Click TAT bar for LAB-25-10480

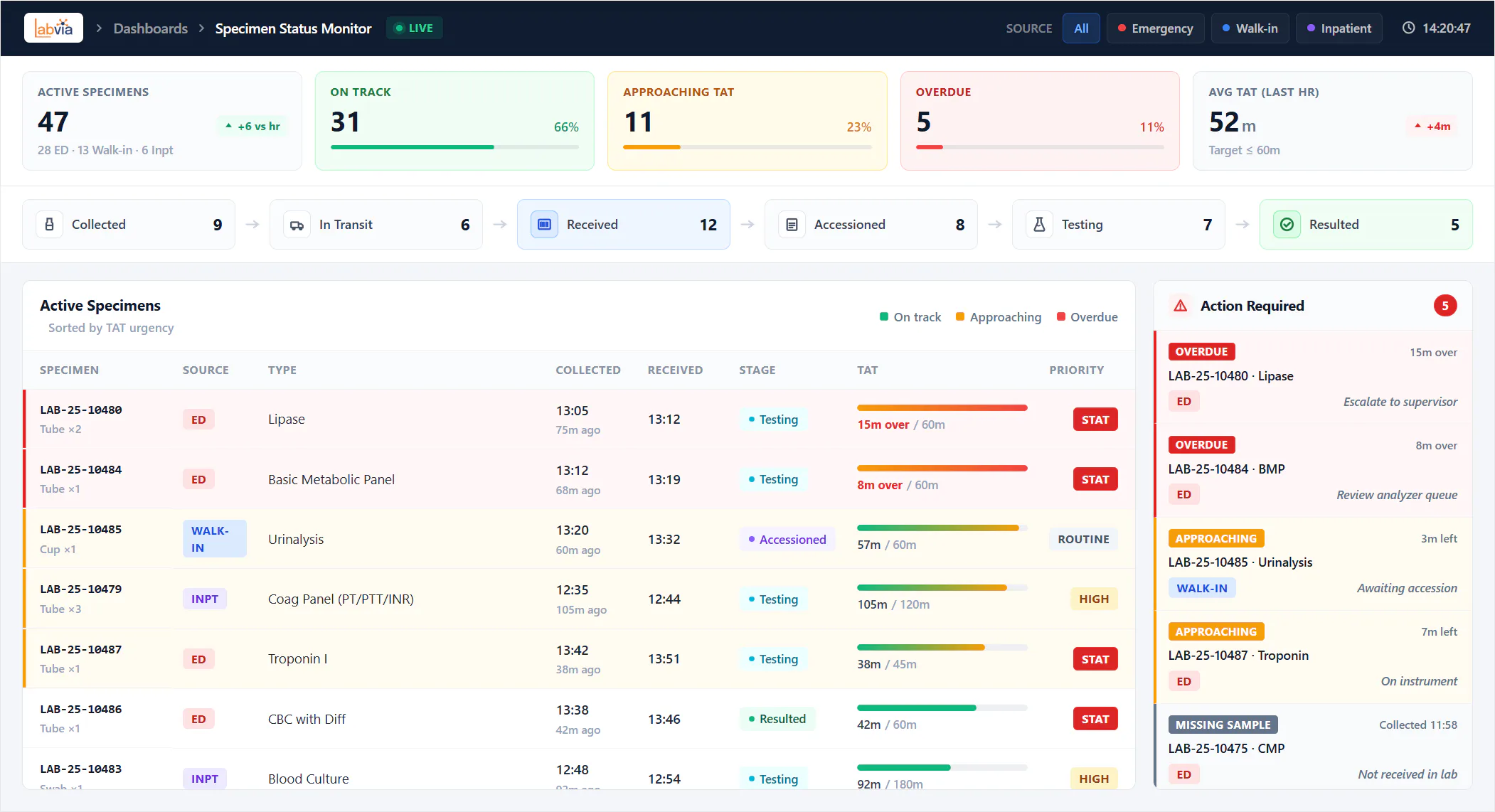coord(942,408)
